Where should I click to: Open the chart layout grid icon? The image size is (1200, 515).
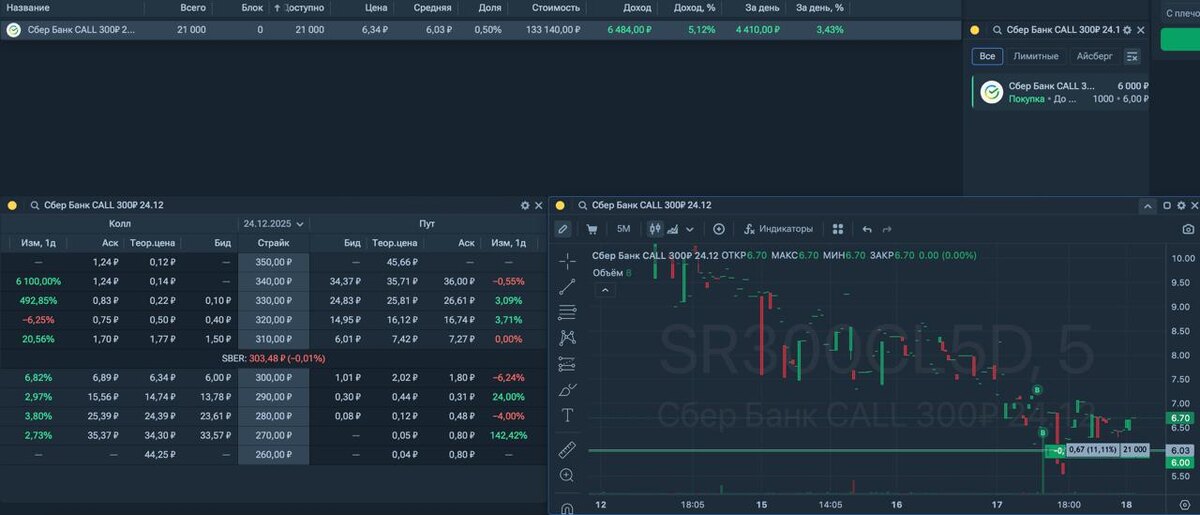pos(838,229)
